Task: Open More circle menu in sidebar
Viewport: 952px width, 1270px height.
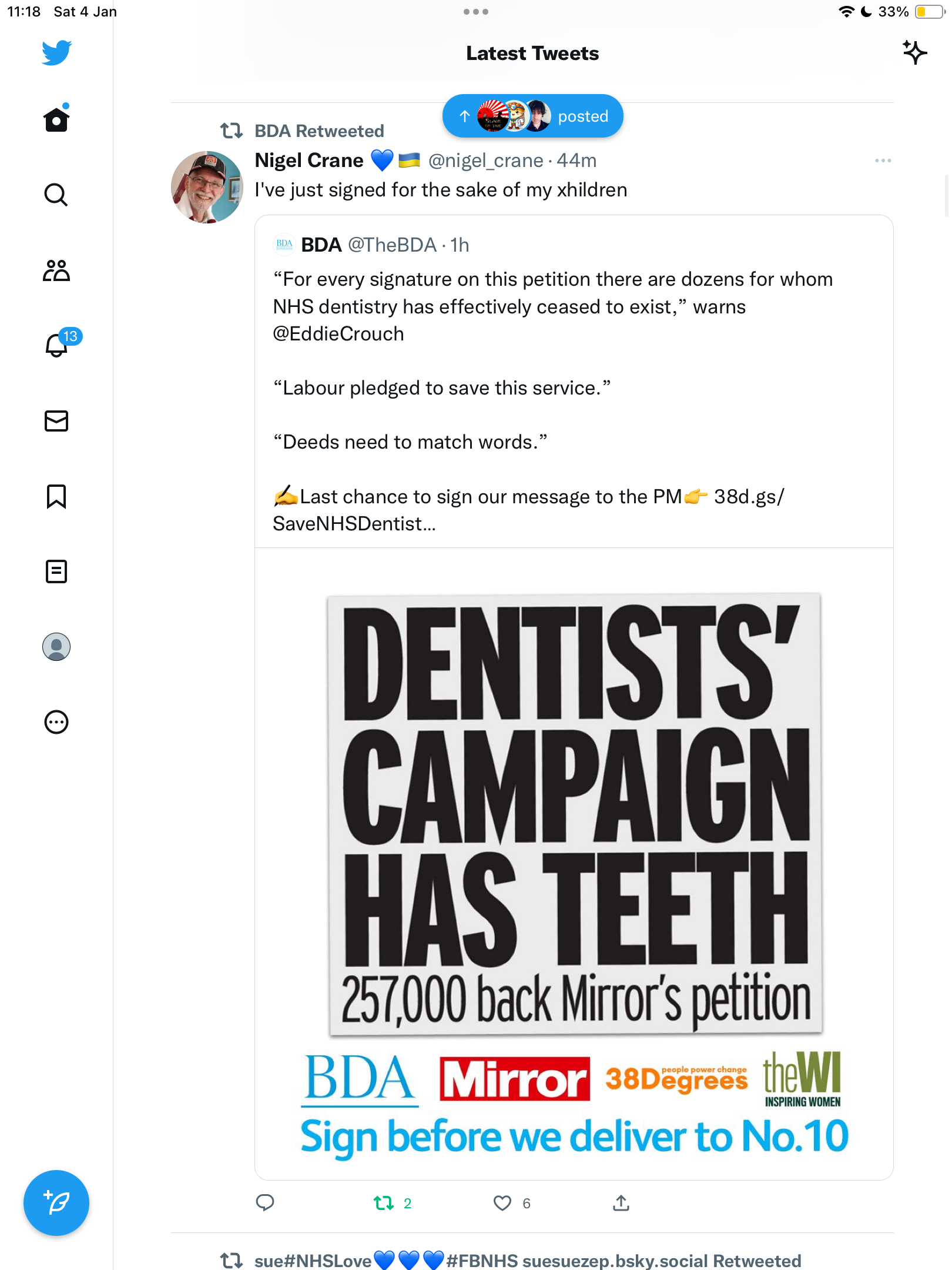Action: point(56,722)
